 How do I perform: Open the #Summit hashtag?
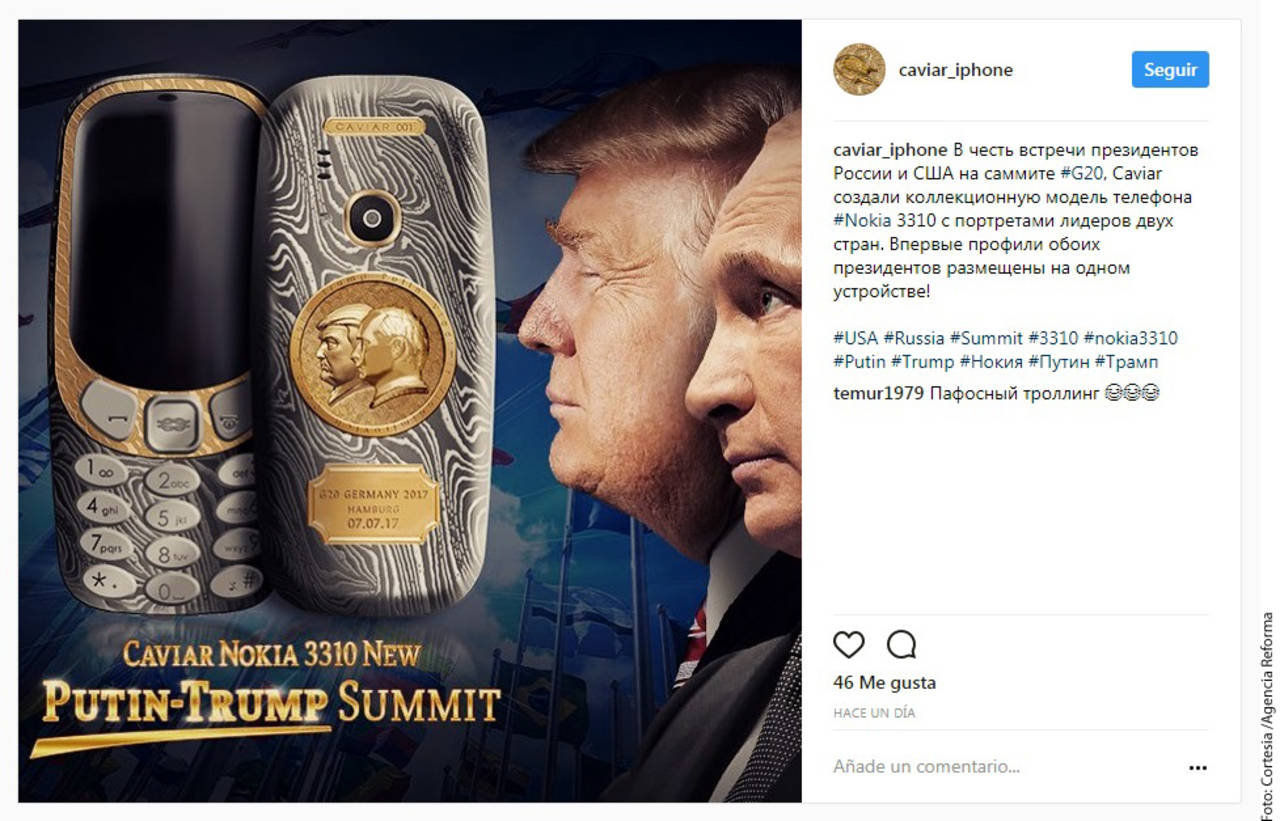pos(986,338)
